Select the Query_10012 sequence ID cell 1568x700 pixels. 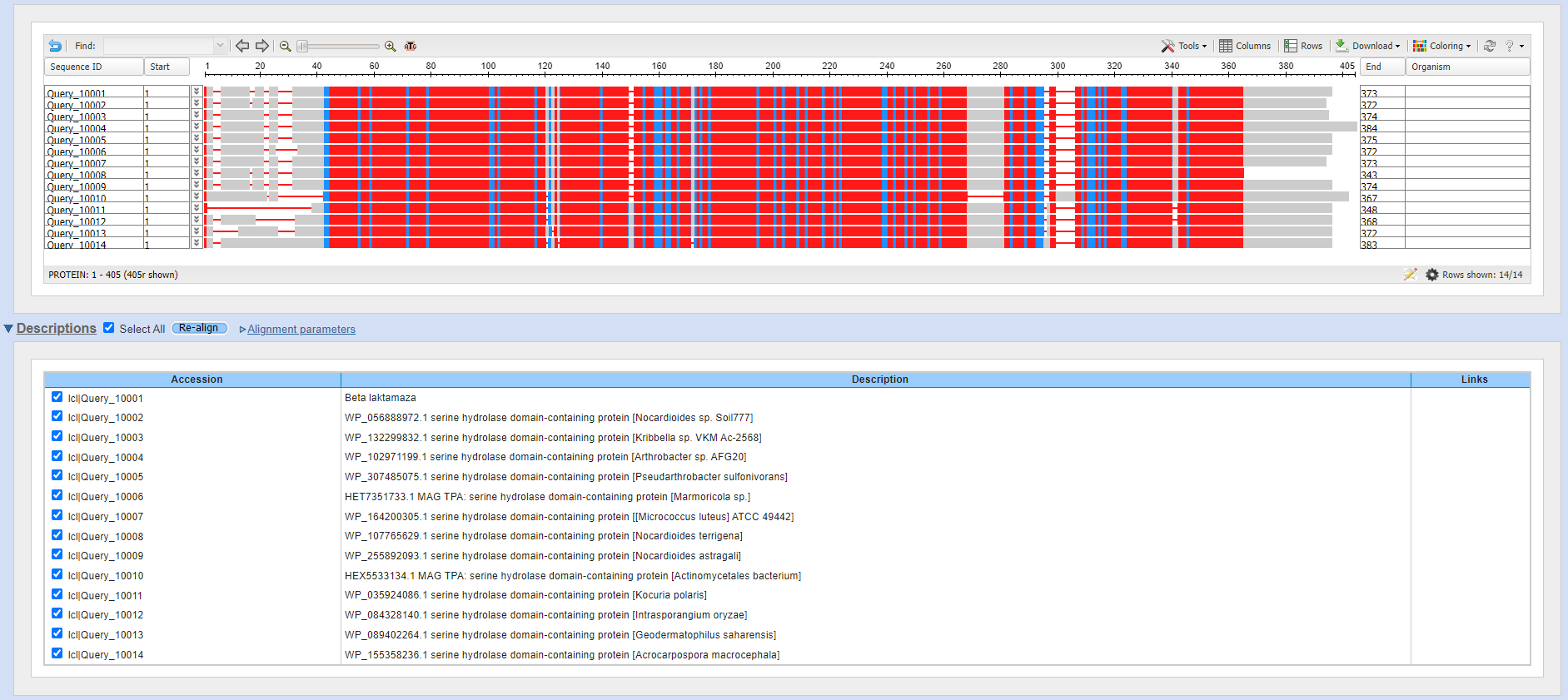point(93,221)
